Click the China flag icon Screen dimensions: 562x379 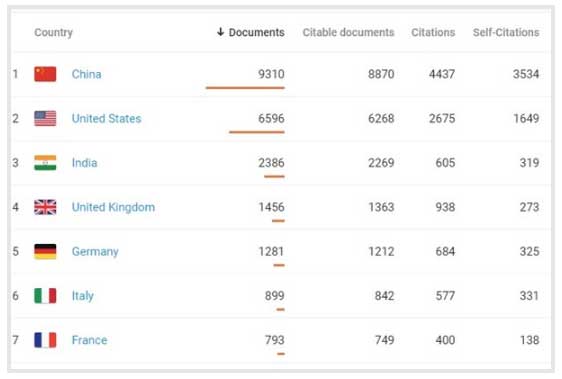(45, 74)
